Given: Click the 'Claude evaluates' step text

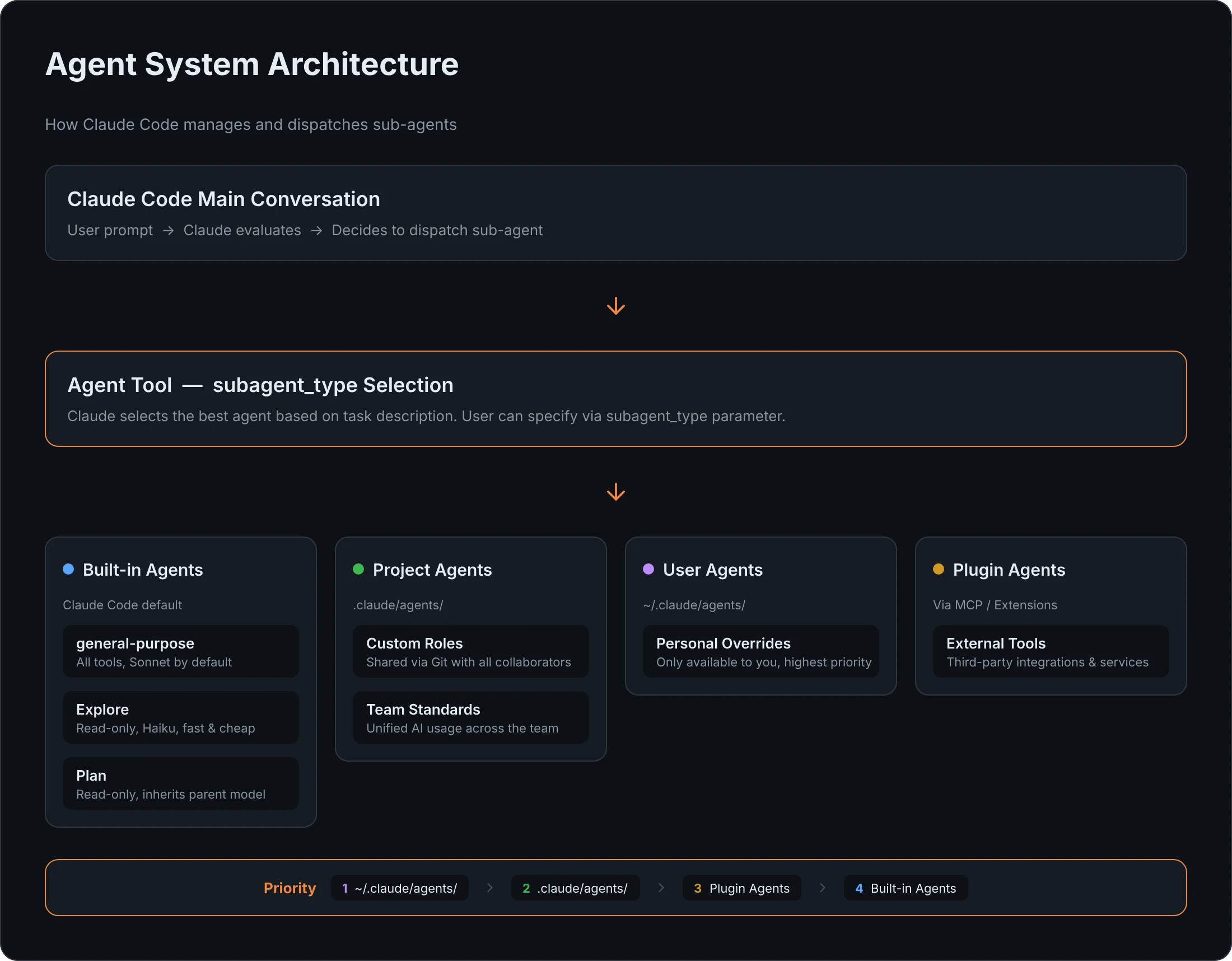Looking at the screenshot, I should (242, 231).
